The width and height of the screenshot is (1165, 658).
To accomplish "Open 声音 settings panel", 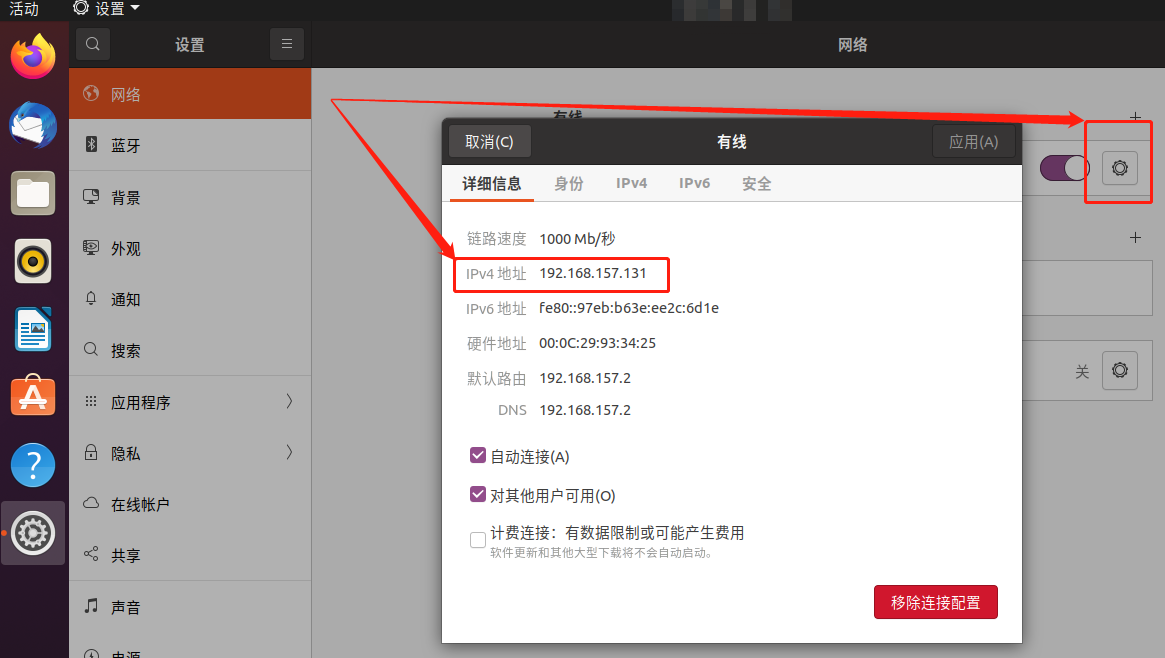I will point(190,607).
